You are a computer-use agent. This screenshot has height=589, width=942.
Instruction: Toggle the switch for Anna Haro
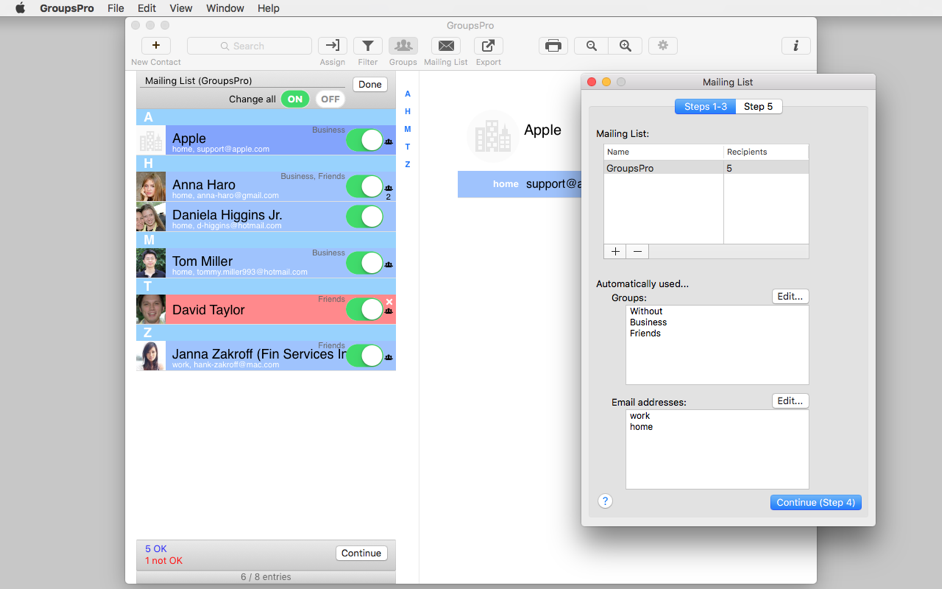pyautogui.click(x=365, y=186)
